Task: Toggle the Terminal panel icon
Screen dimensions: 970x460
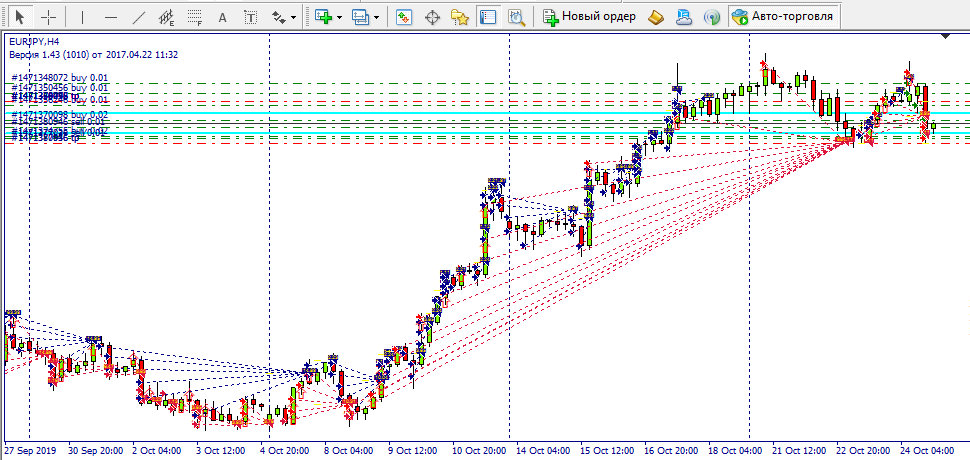Action: pyautogui.click(x=488, y=17)
